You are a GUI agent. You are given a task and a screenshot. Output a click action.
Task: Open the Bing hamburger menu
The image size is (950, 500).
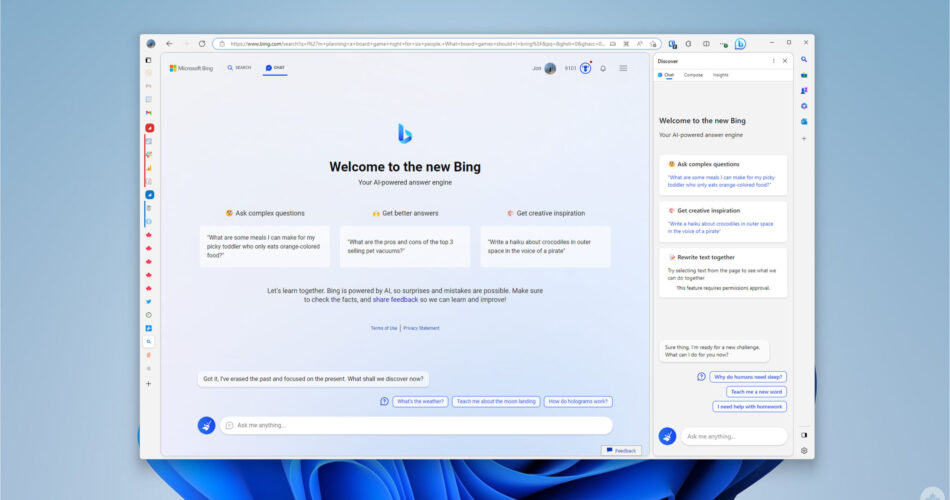tap(623, 68)
